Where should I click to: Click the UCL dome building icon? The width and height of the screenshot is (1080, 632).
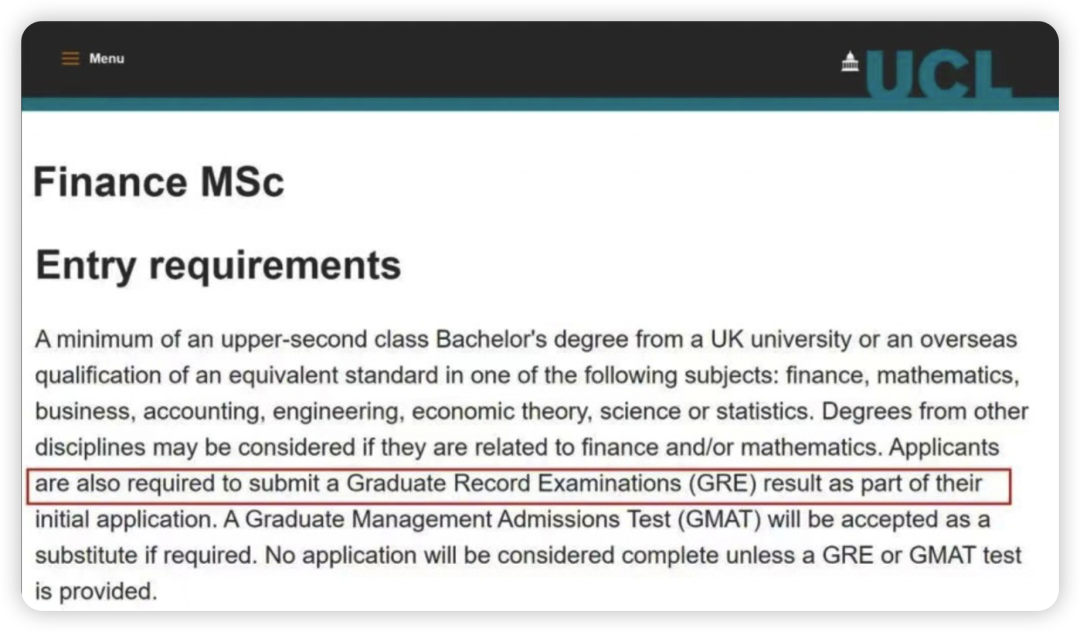tap(850, 62)
